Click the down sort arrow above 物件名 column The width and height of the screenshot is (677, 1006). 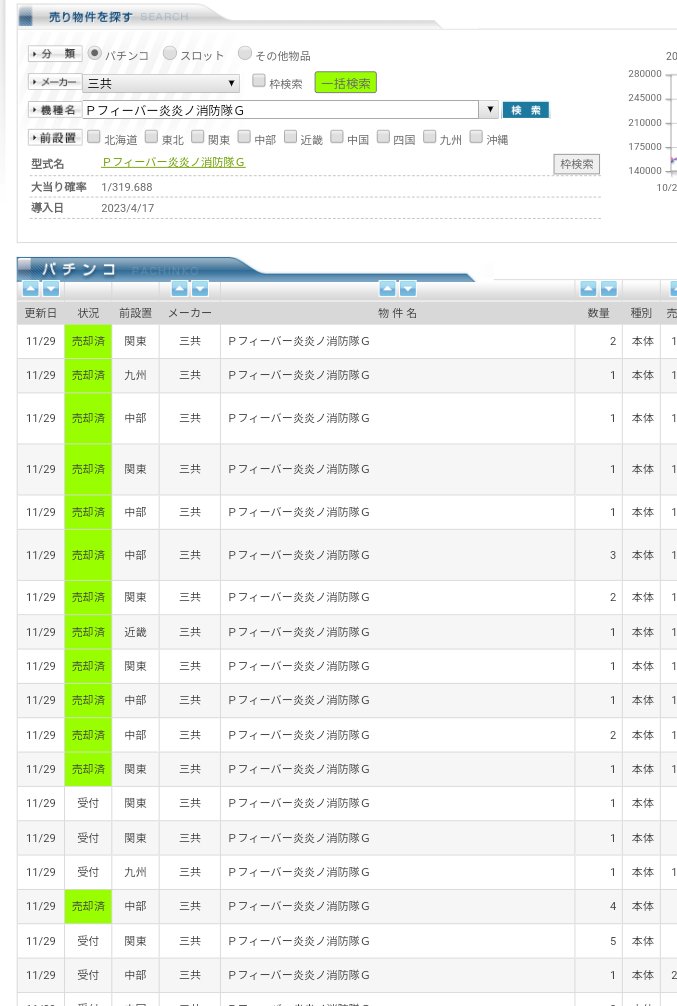click(x=408, y=289)
